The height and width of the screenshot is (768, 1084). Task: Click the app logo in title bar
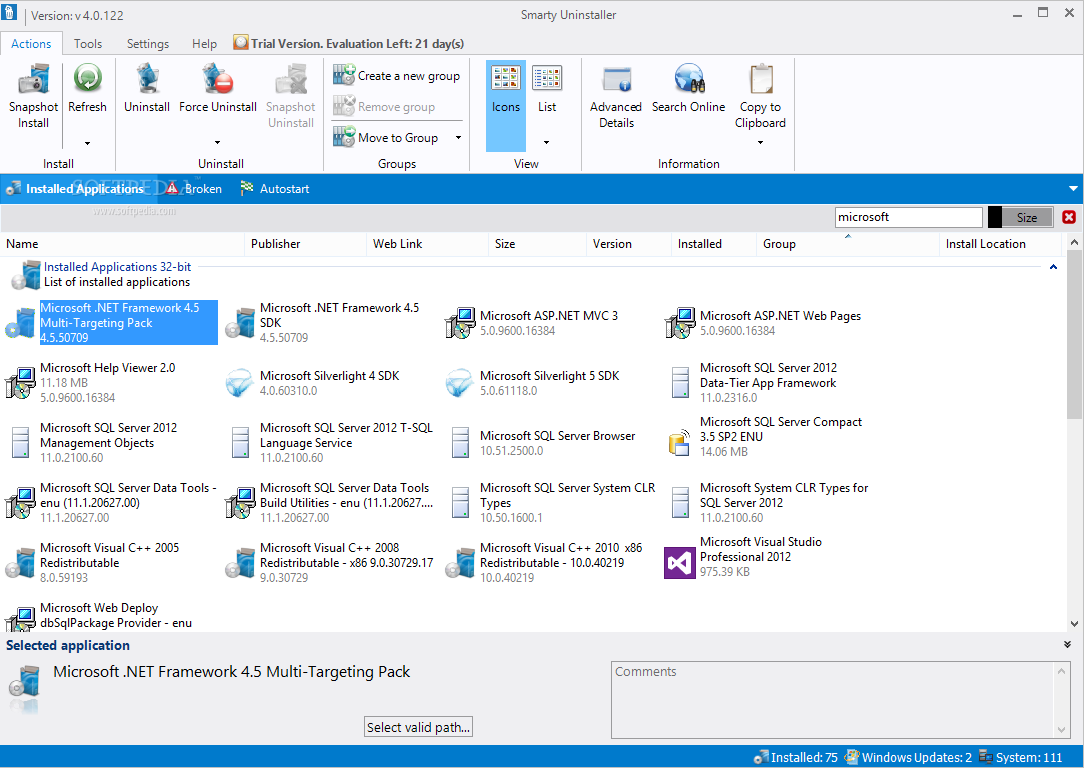9,12
